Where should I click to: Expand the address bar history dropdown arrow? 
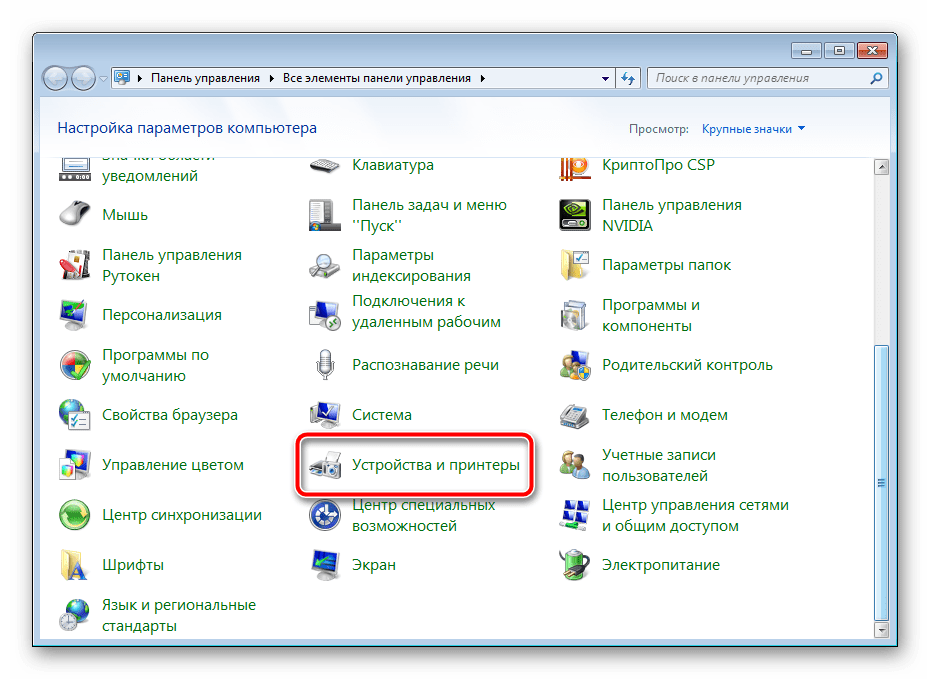point(605,78)
